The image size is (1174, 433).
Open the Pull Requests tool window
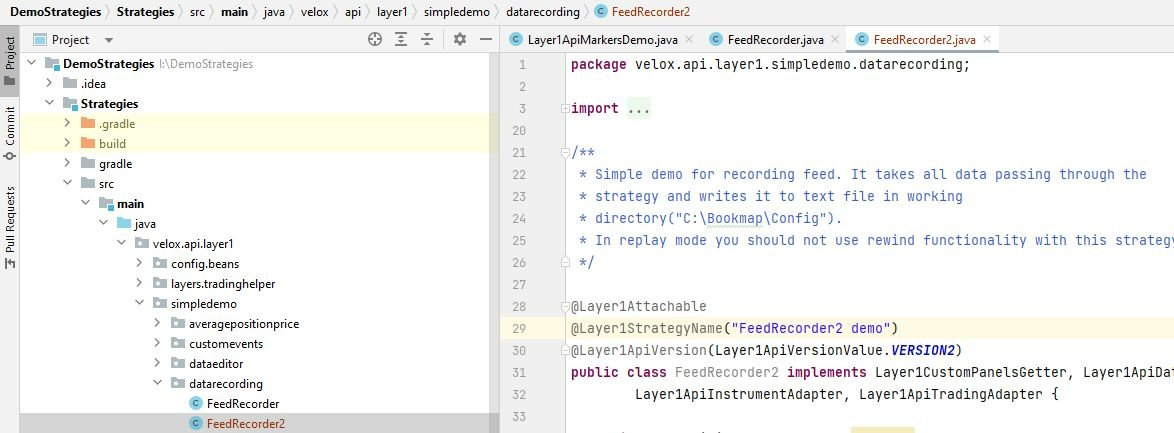[x=10, y=227]
